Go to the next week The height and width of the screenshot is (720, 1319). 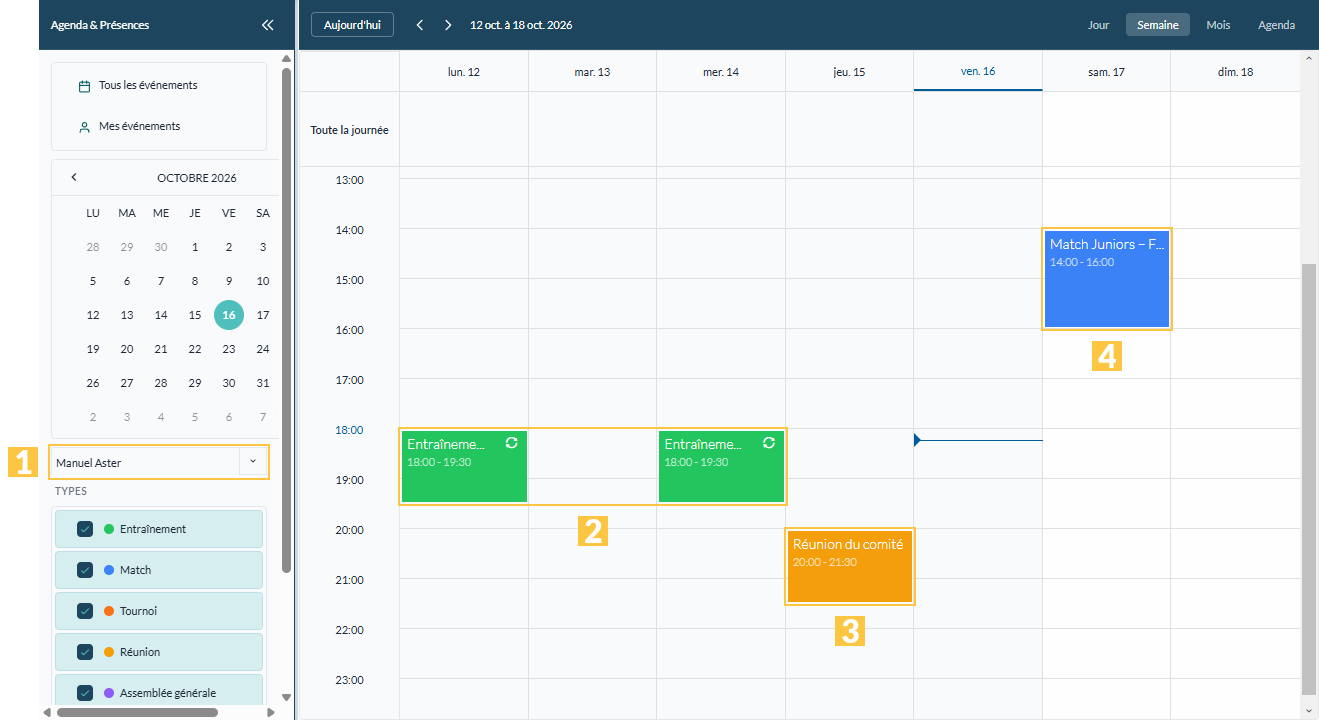coord(448,25)
